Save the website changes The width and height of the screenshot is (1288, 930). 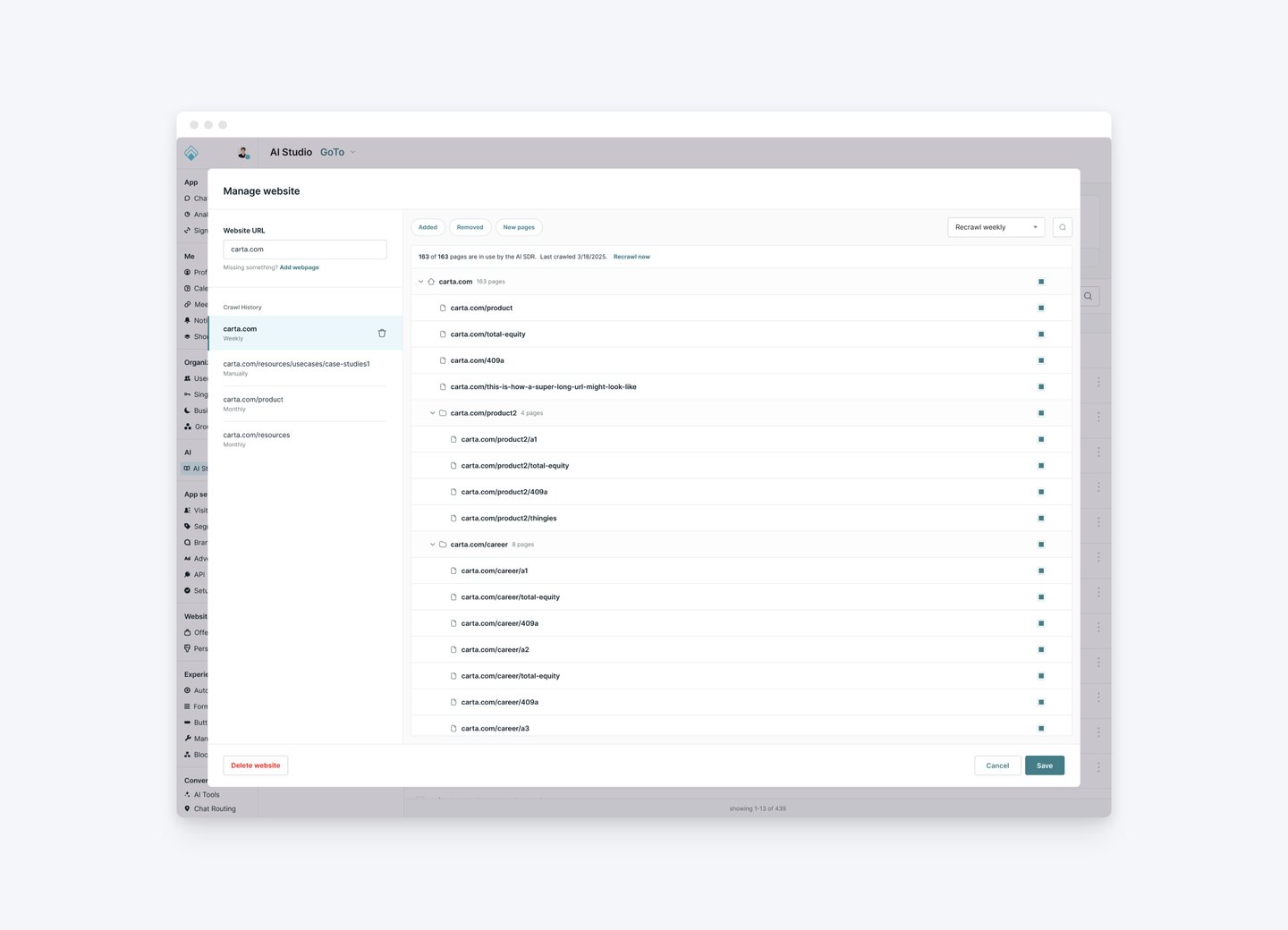tap(1045, 765)
